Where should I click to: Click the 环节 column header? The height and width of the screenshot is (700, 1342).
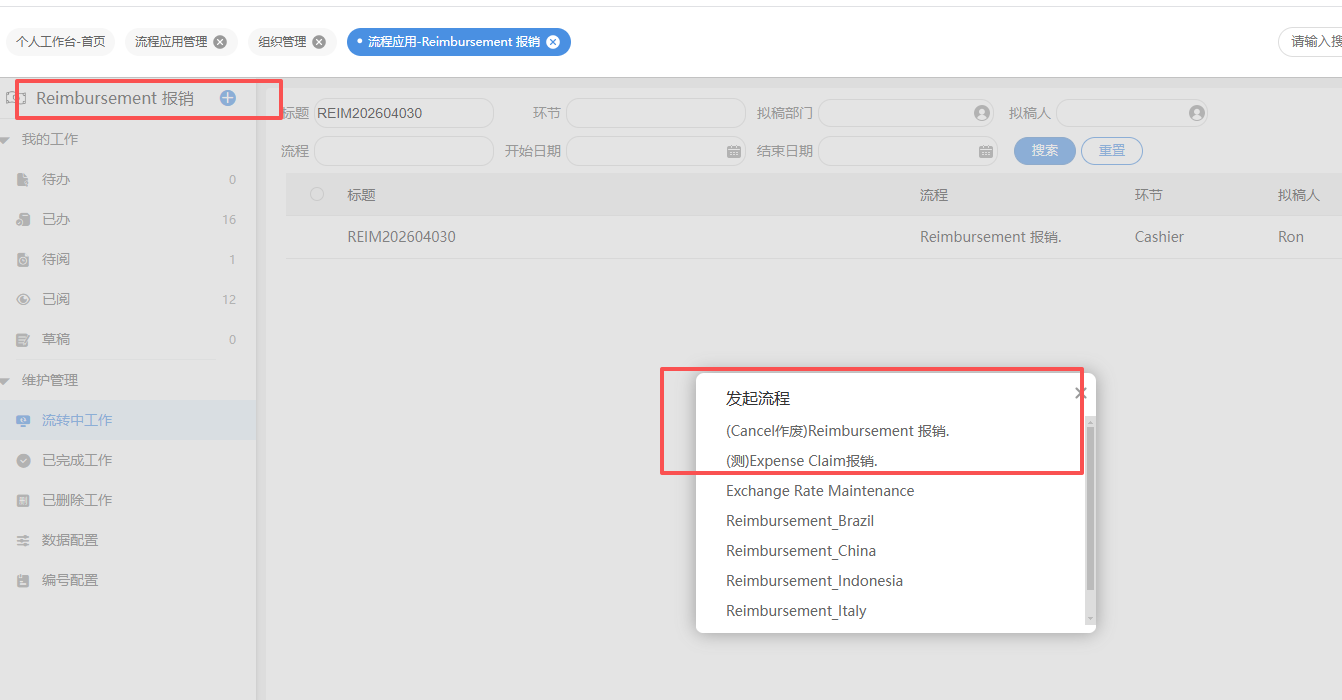pos(1148,195)
